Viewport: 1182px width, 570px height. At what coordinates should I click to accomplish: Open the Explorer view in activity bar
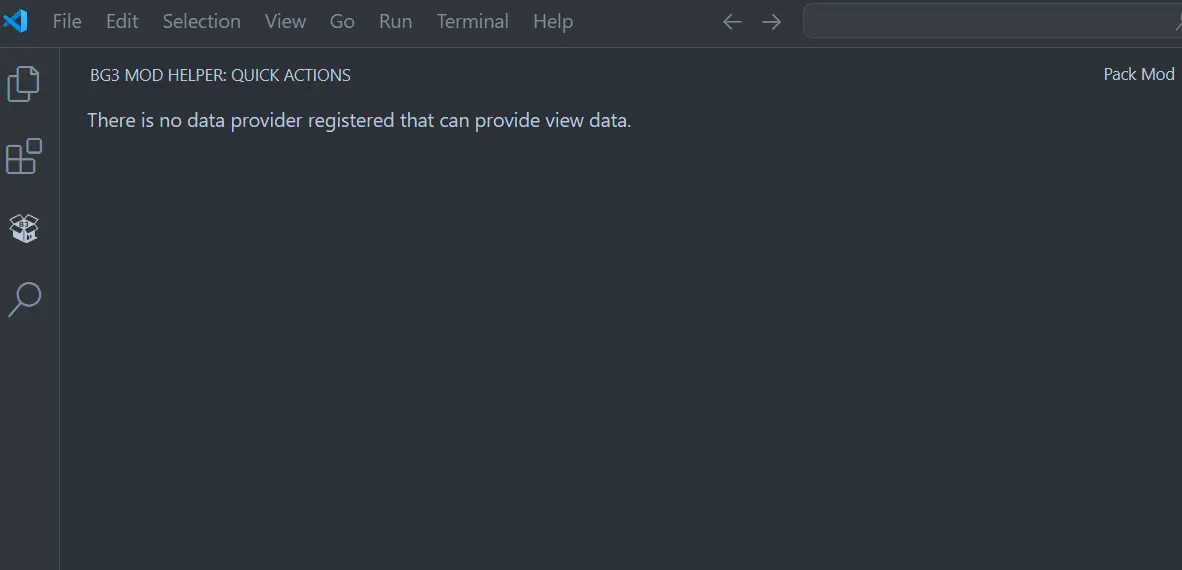click(23, 83)
